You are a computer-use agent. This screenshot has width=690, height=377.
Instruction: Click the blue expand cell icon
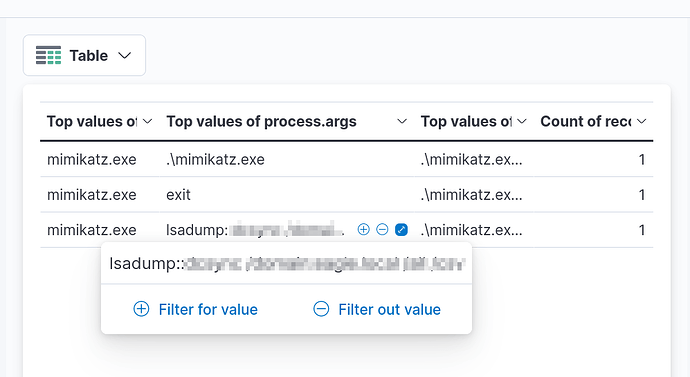401,229
